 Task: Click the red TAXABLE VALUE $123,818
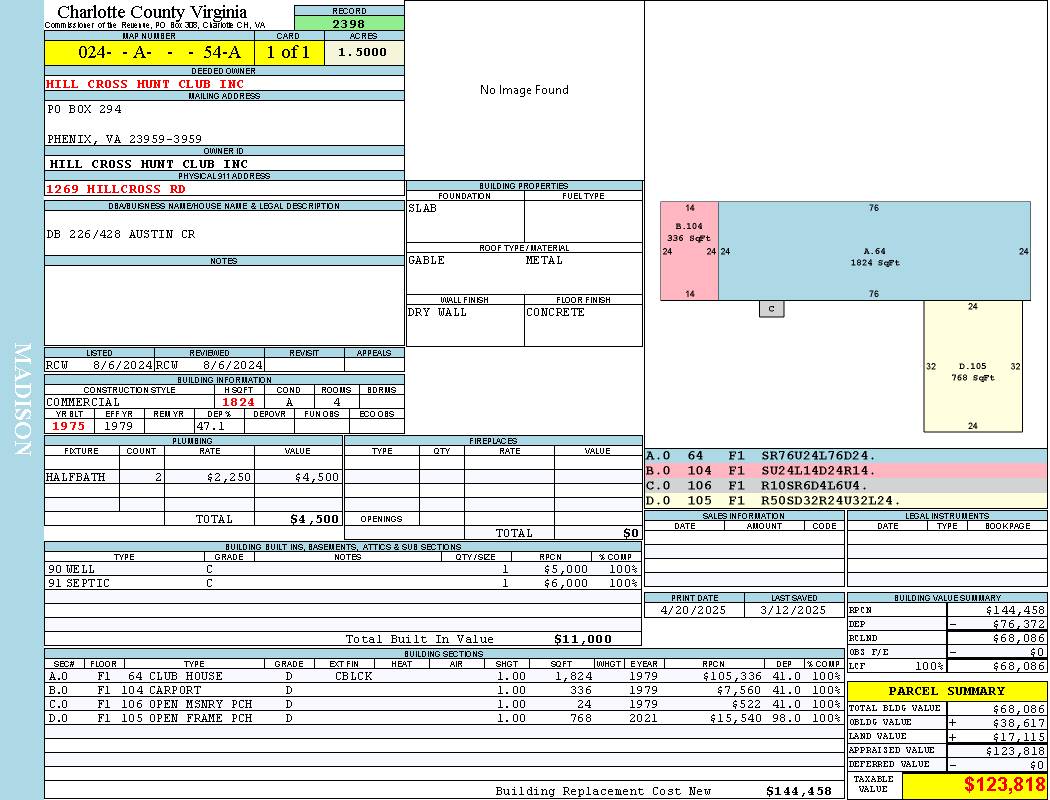[x=1004, y=785]
